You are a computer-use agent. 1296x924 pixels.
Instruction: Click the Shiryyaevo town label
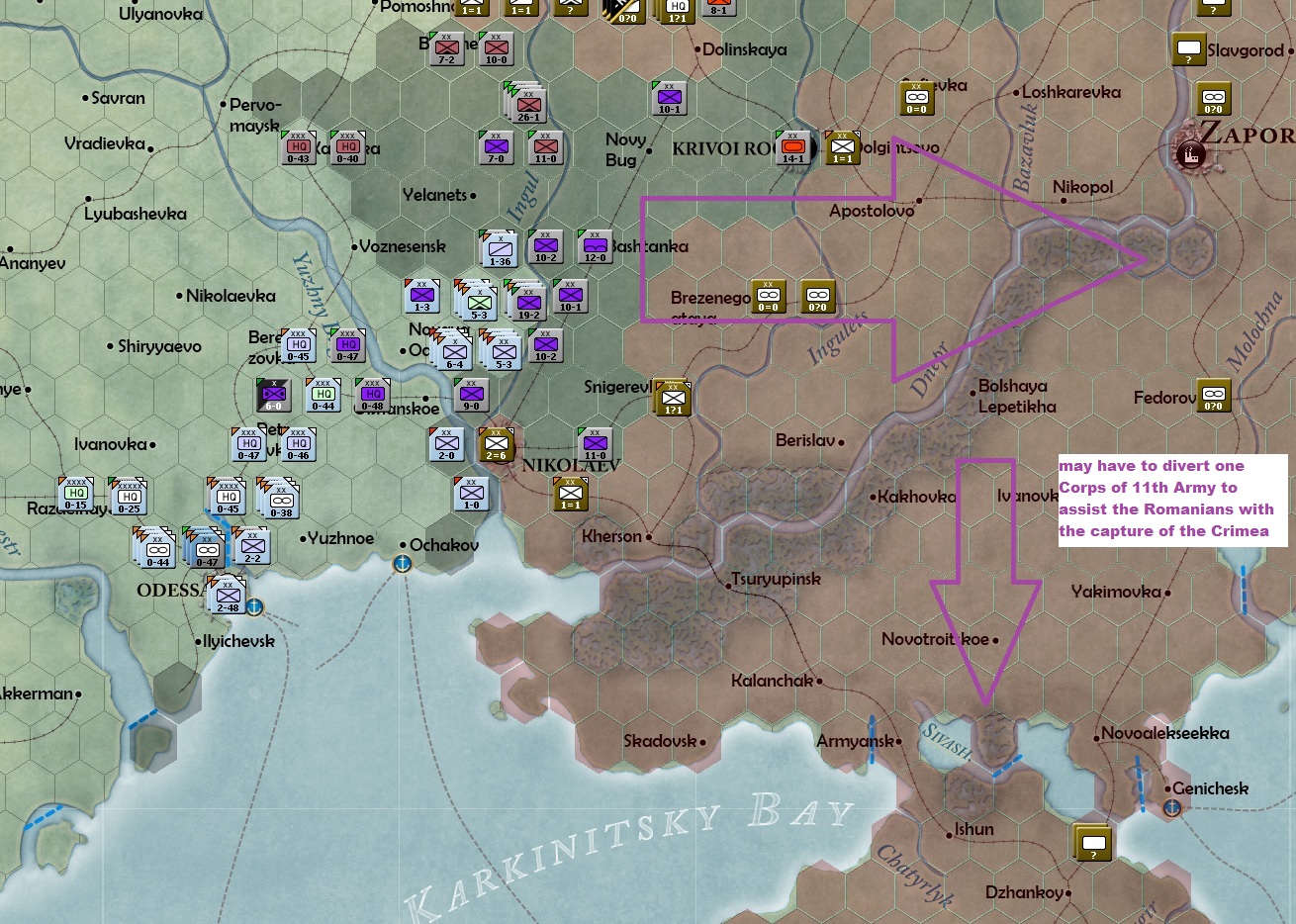point(159,346)
